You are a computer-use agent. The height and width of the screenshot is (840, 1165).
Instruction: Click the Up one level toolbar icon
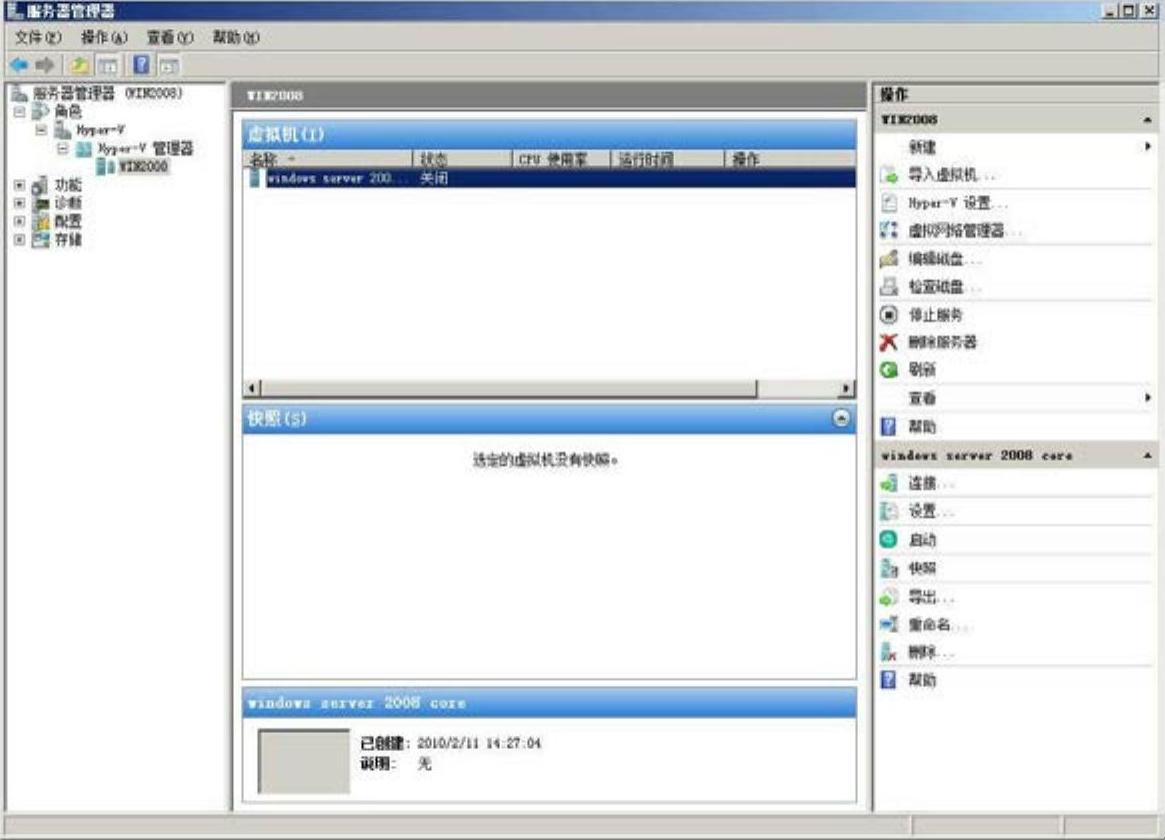(x=79, y=65)
